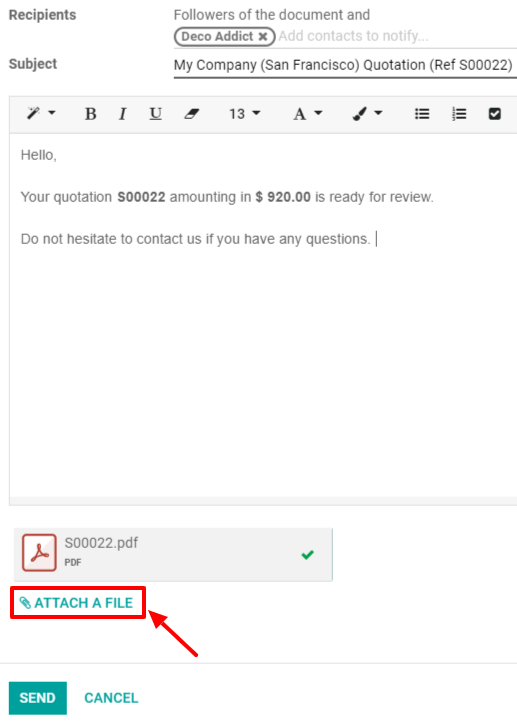Screen dimensions: 517x721
Task: Send the quotation email
Action: coord(38,698)
